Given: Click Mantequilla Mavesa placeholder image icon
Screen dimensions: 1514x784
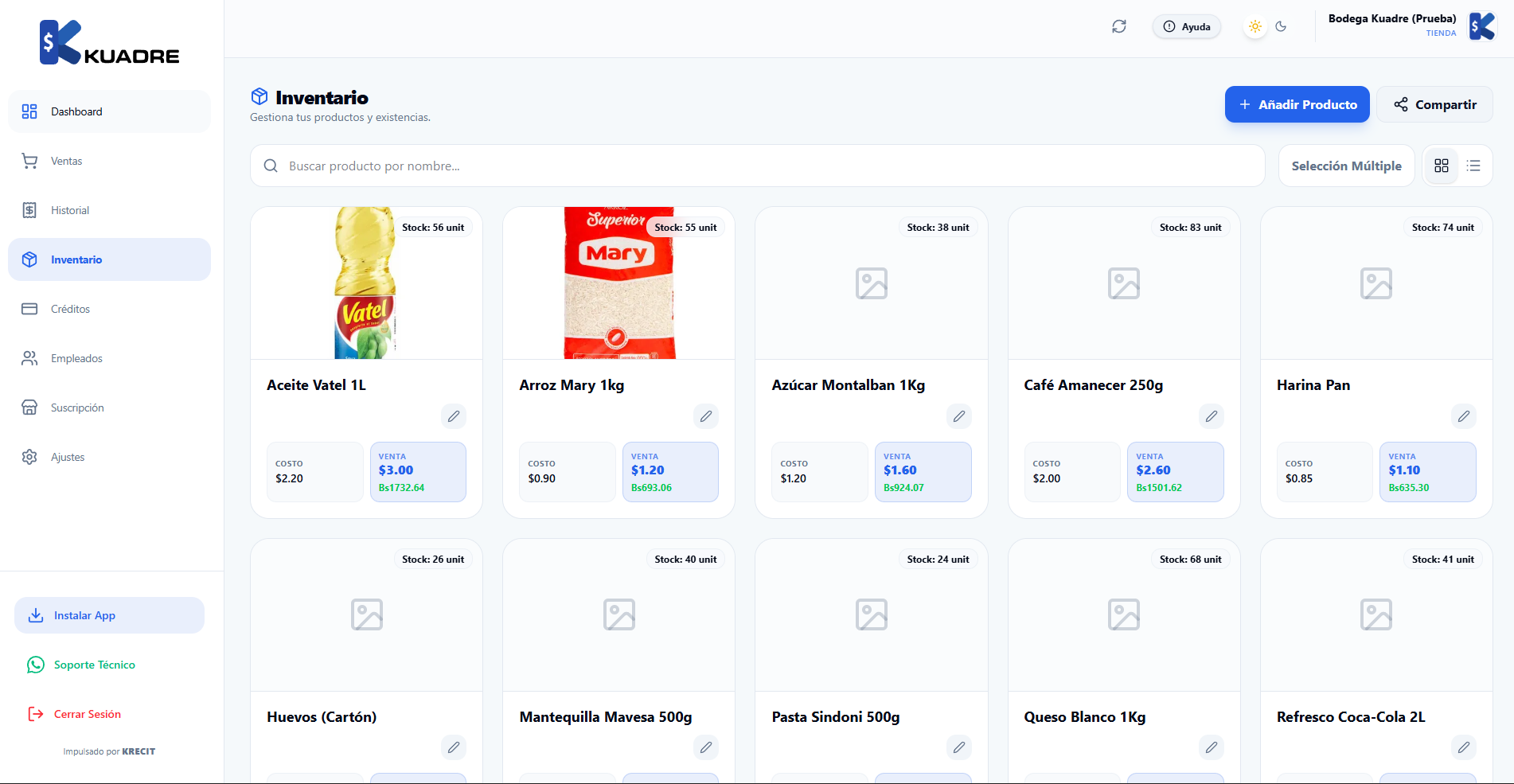Looking at the screenshot, I should click(619, 614).
